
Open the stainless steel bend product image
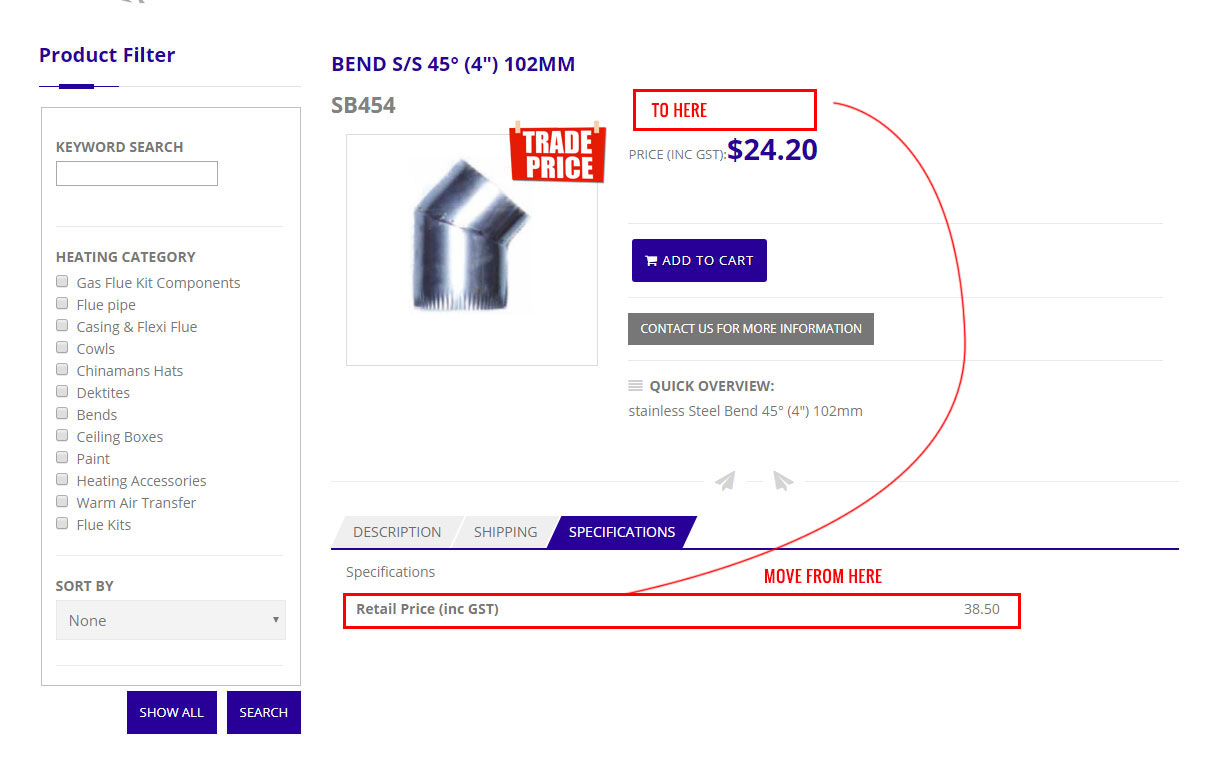(x=471, y=250)
